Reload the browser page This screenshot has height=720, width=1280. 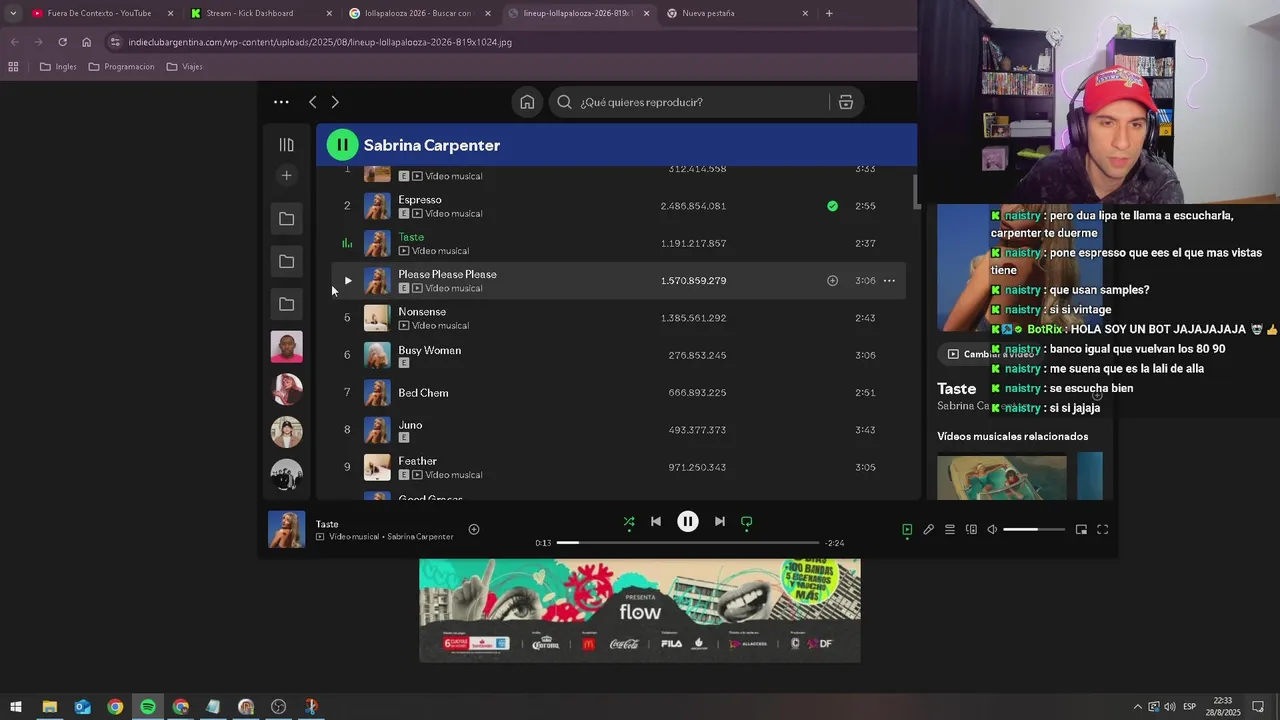(x=62, y=42)
